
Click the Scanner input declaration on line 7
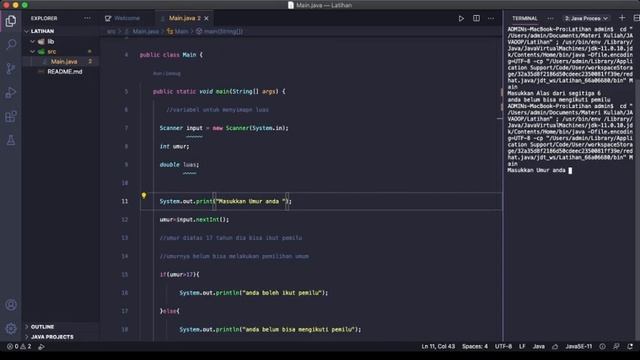coord(224,128)
